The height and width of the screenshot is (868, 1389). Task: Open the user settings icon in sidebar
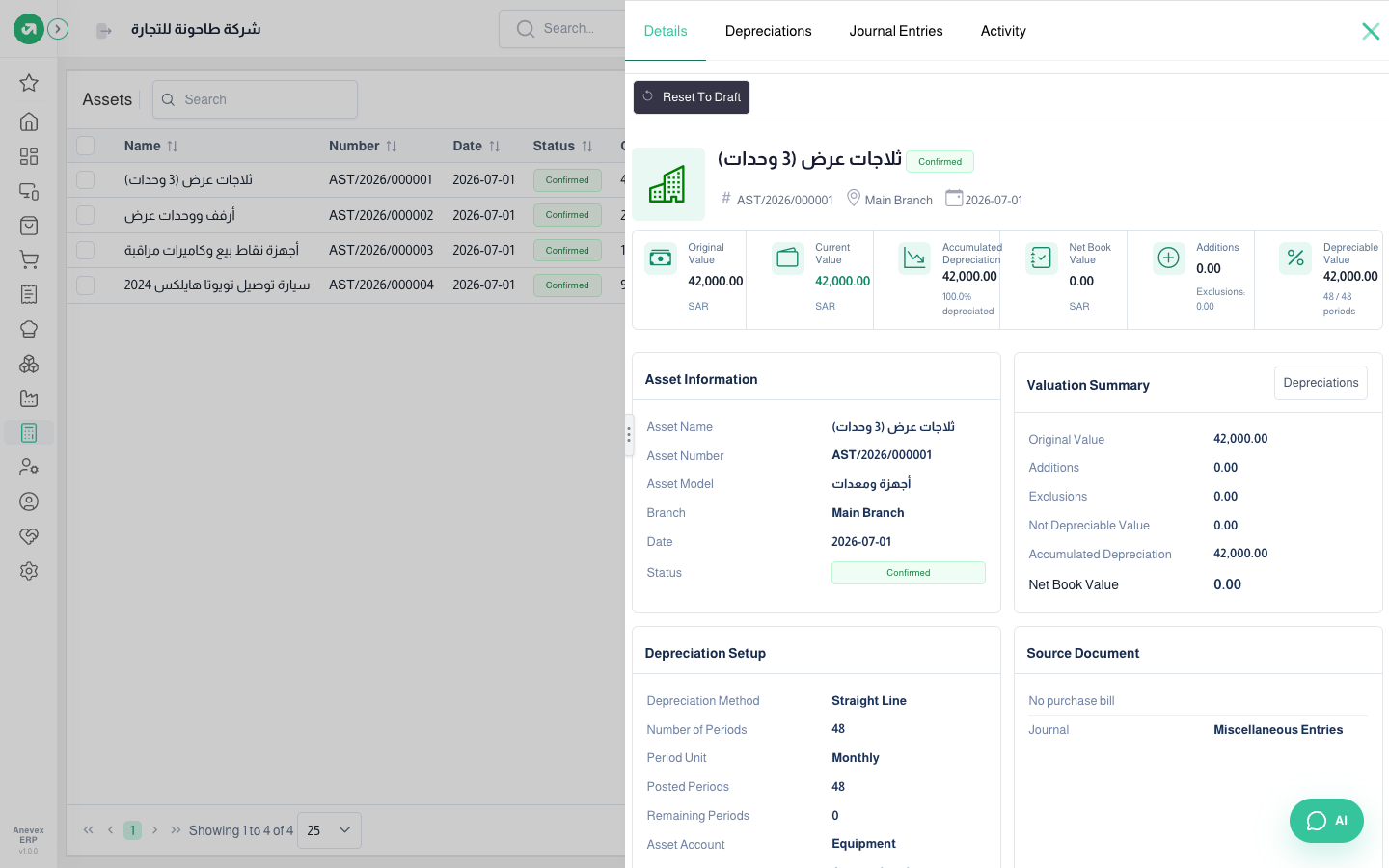[29, 467]
